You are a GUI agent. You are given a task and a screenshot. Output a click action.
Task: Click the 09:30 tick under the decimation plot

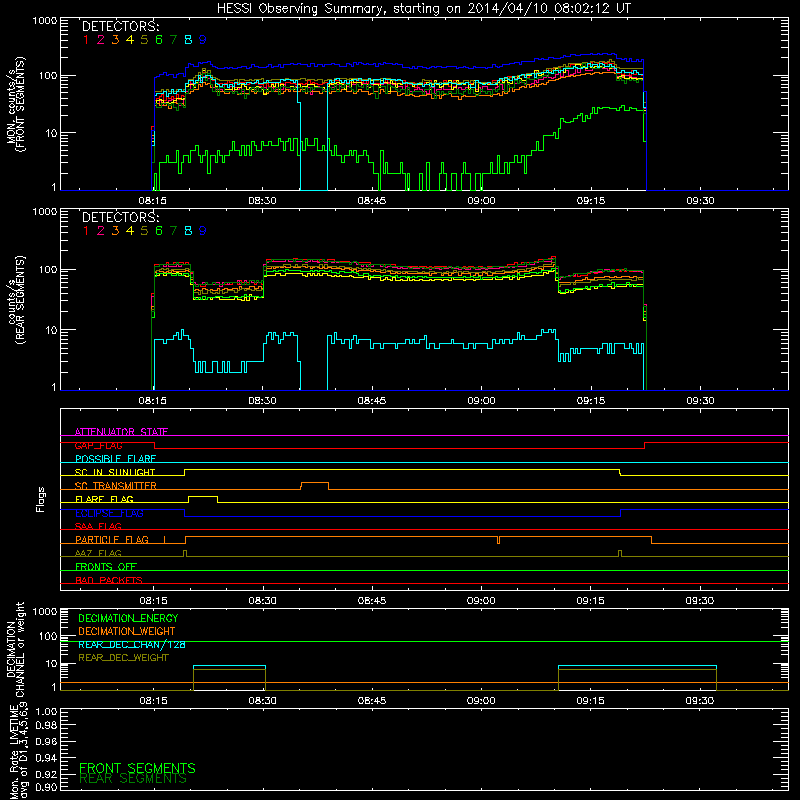click(x=699, y=701)
